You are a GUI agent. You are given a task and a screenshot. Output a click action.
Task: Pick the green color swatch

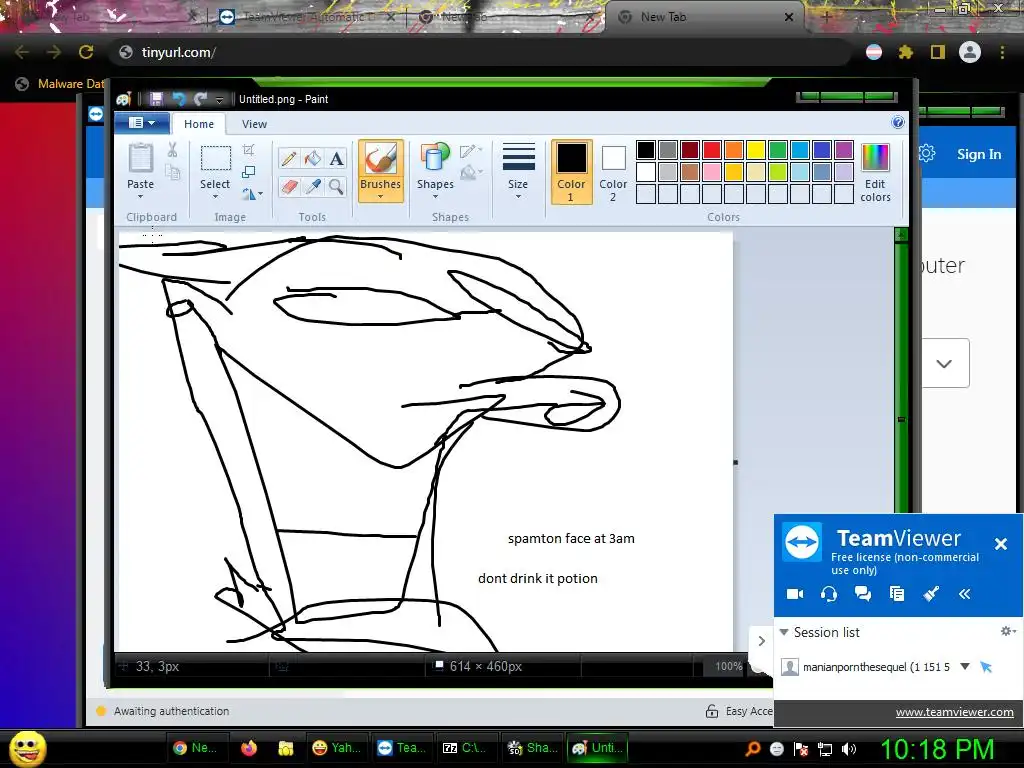[778, 150]
